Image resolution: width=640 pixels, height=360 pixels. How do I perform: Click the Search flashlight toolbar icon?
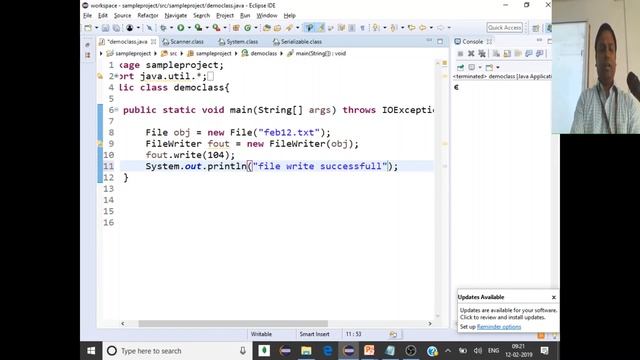pyautogui.click(x=289, y=28)
